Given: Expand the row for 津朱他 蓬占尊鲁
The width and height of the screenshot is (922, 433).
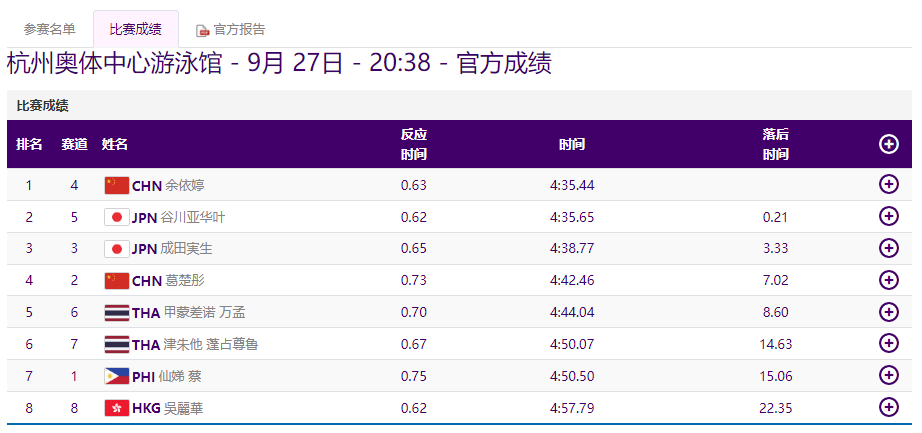Looking at the screenshot, I should (888, 344).
